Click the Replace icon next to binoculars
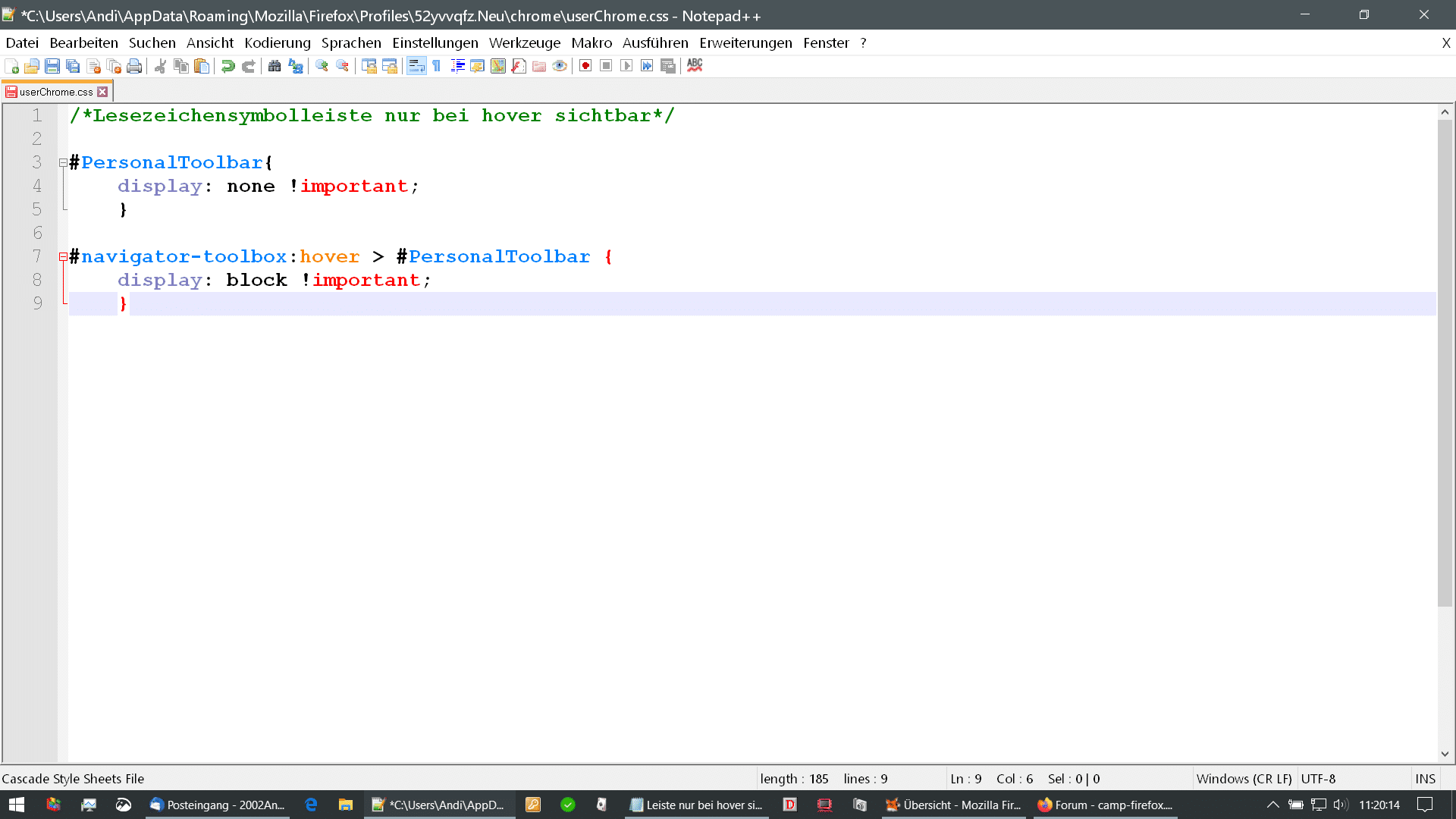Screen dimensions: 1456x819 (296, 66)
